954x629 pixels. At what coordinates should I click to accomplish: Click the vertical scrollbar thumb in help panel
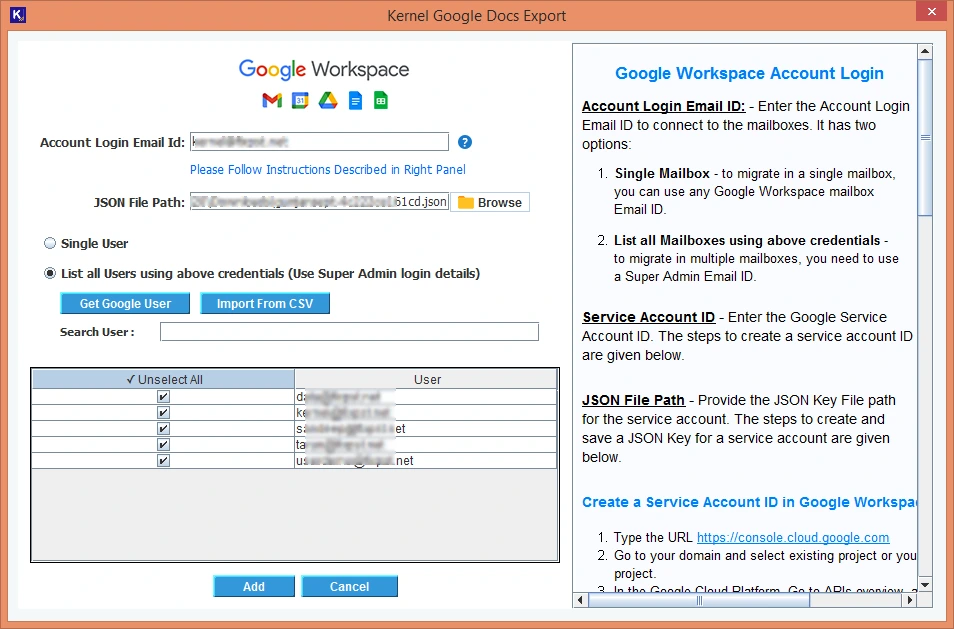[925, 137]
